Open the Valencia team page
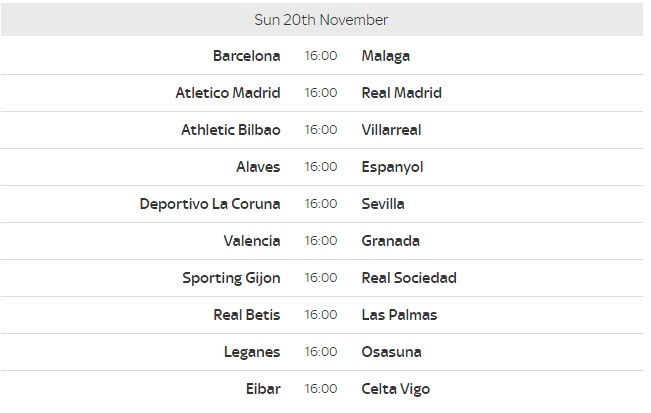The width and height of the screenshot is (651, 413). 252,240
